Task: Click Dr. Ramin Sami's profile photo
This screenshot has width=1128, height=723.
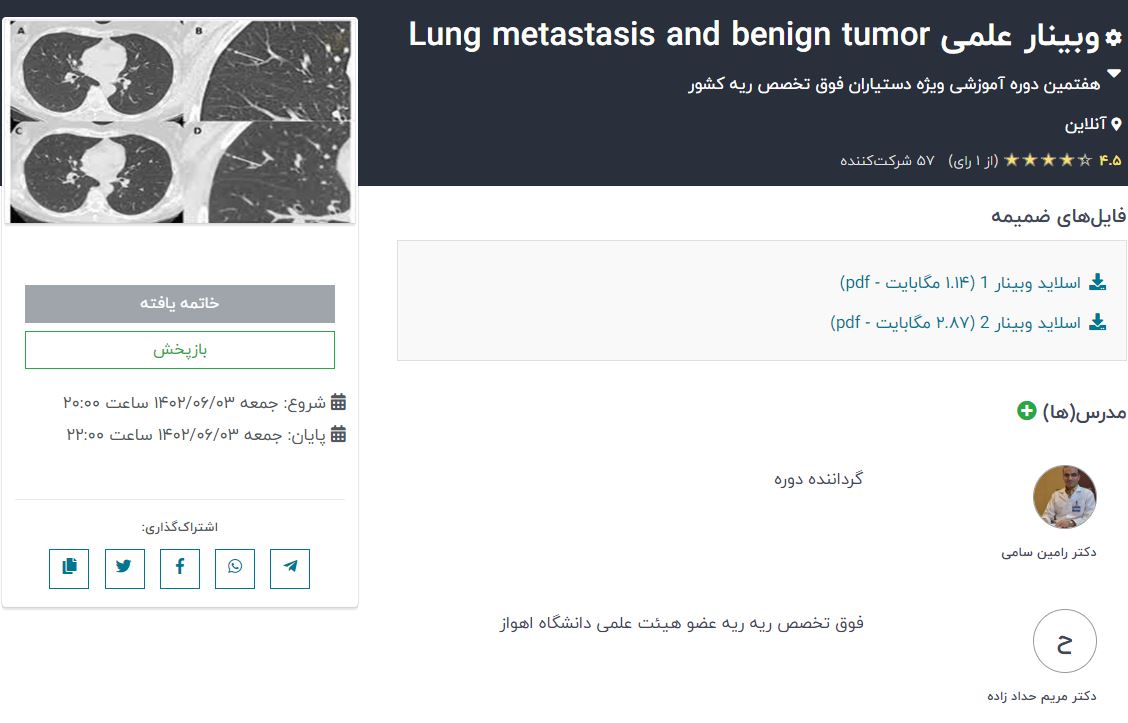Action: pos(1064,497)
